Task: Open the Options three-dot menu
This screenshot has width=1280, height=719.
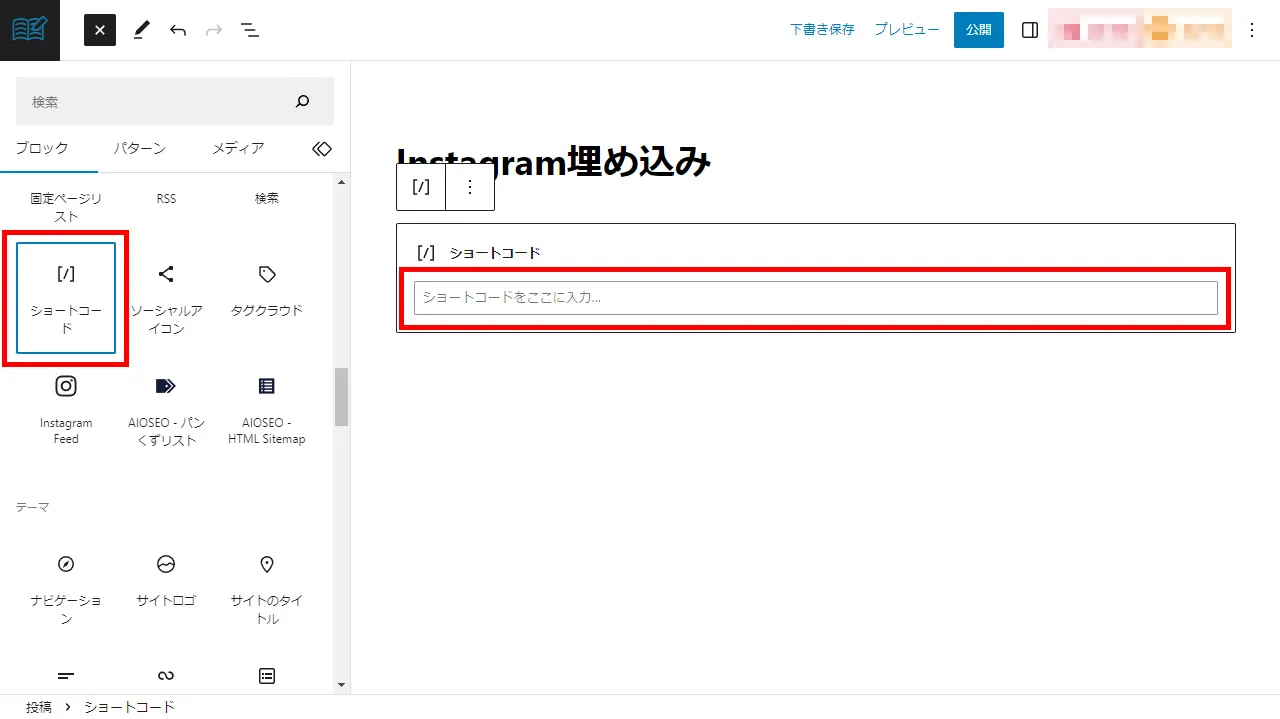Action: pos(1252,30)
